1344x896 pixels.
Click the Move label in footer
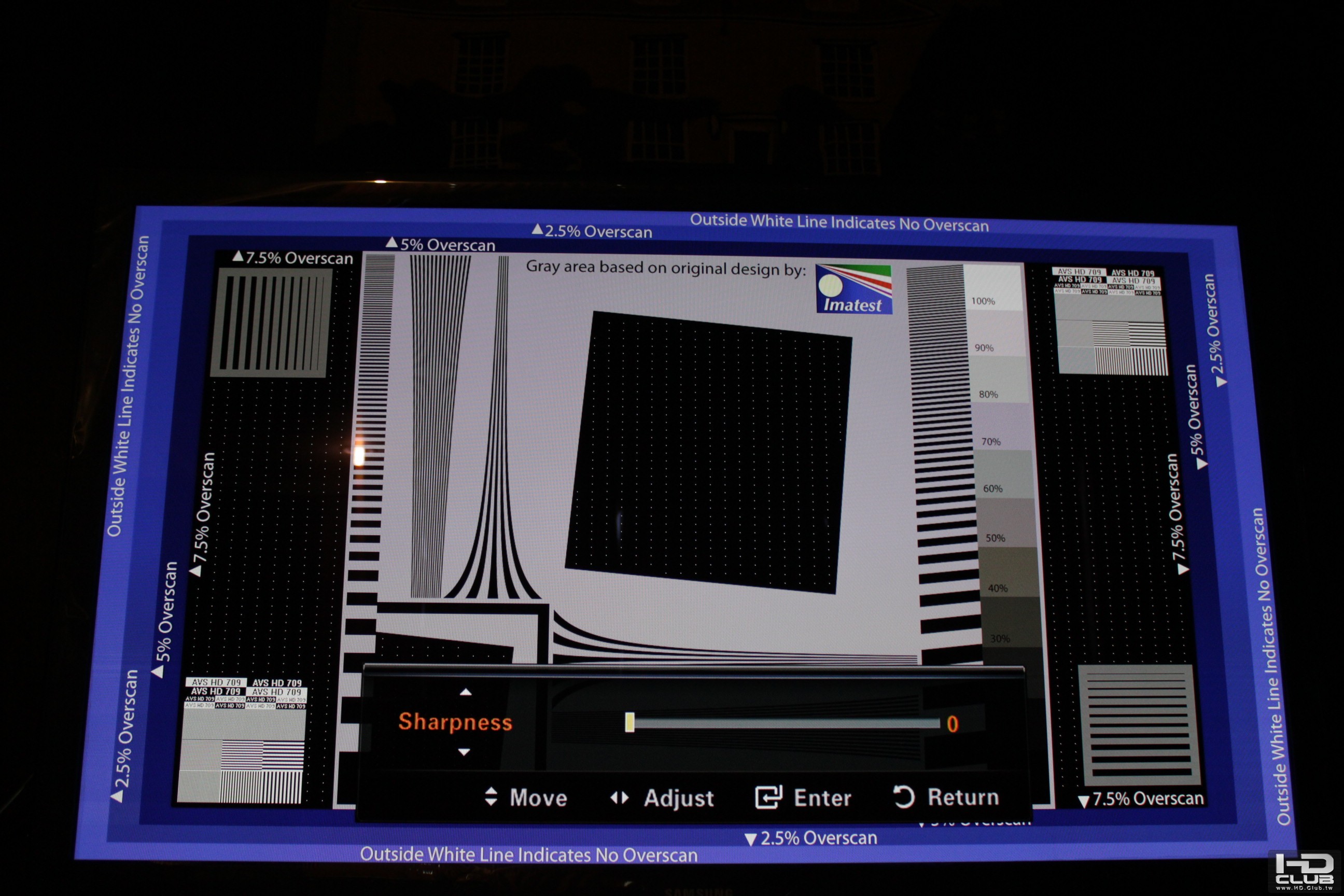coord(538,797)
